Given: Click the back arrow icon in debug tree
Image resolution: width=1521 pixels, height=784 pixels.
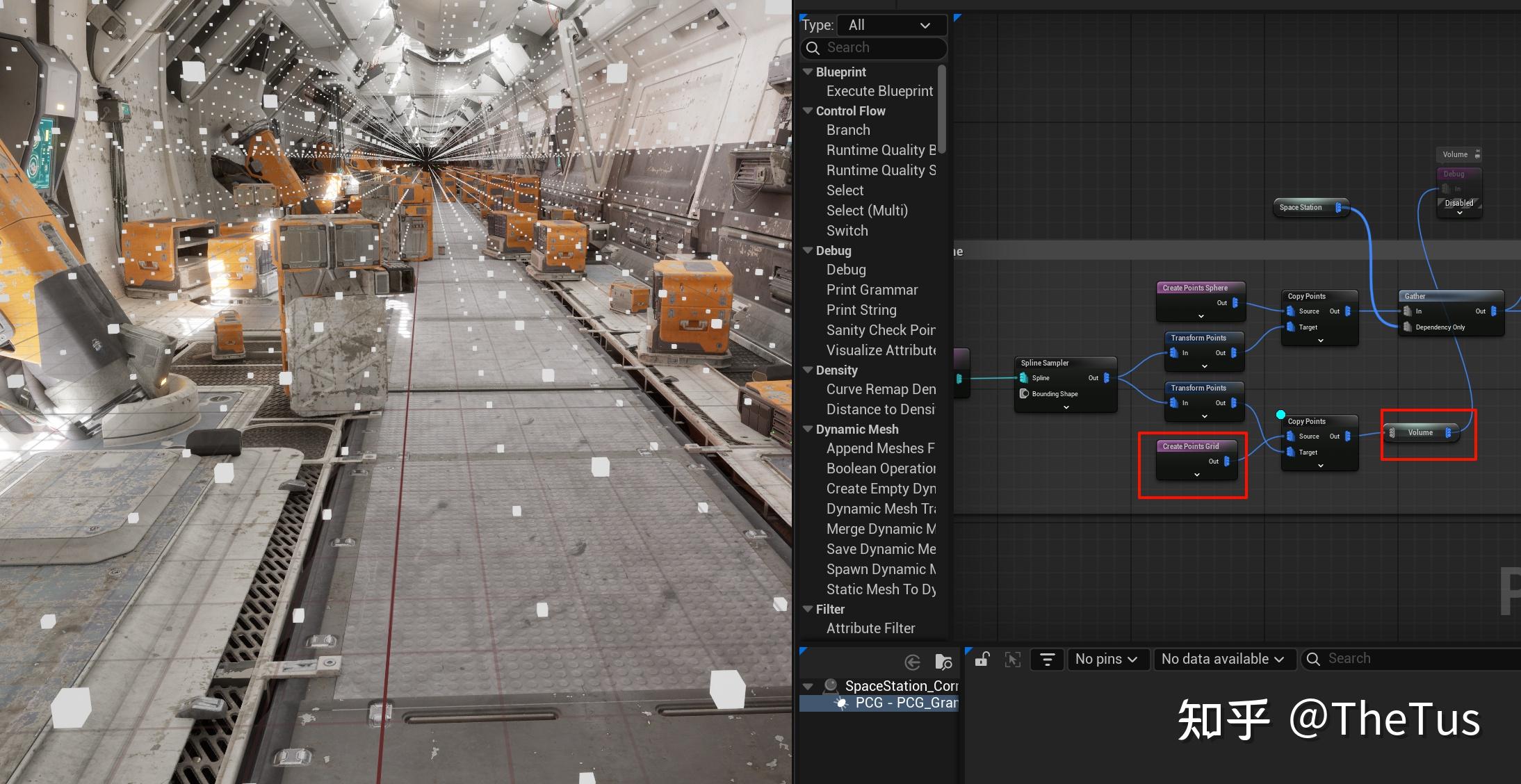Looking at the screenshot, I should (x=912, y=662).
